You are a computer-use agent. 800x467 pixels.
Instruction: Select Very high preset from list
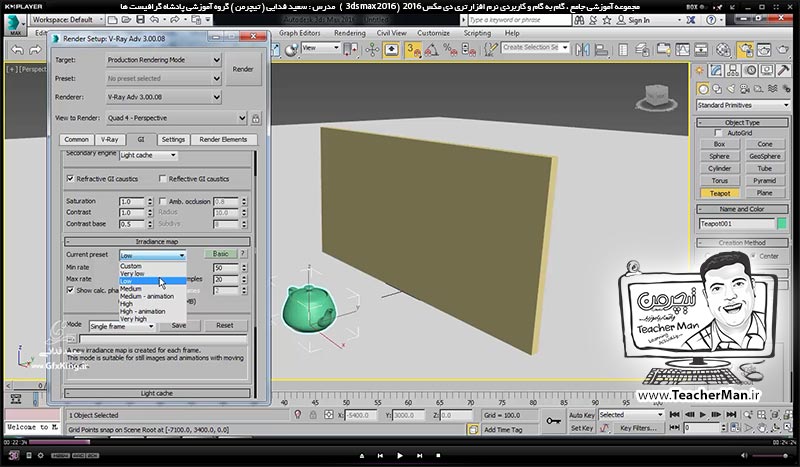[x=133, y=318]
